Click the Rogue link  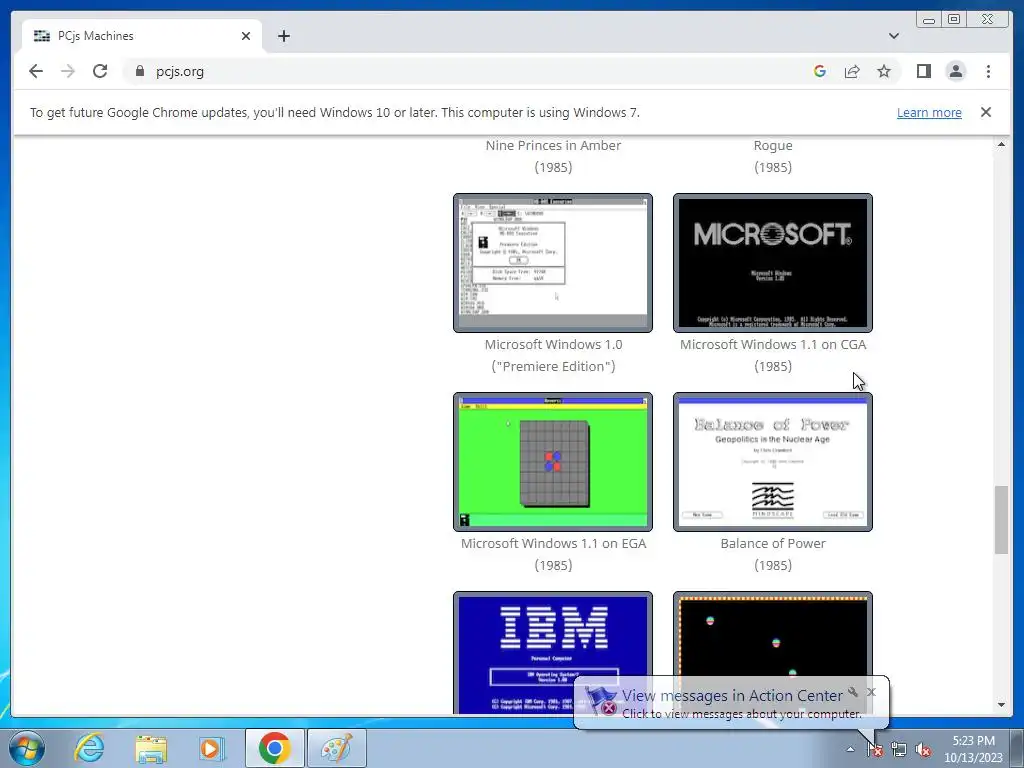coord(773,146)
